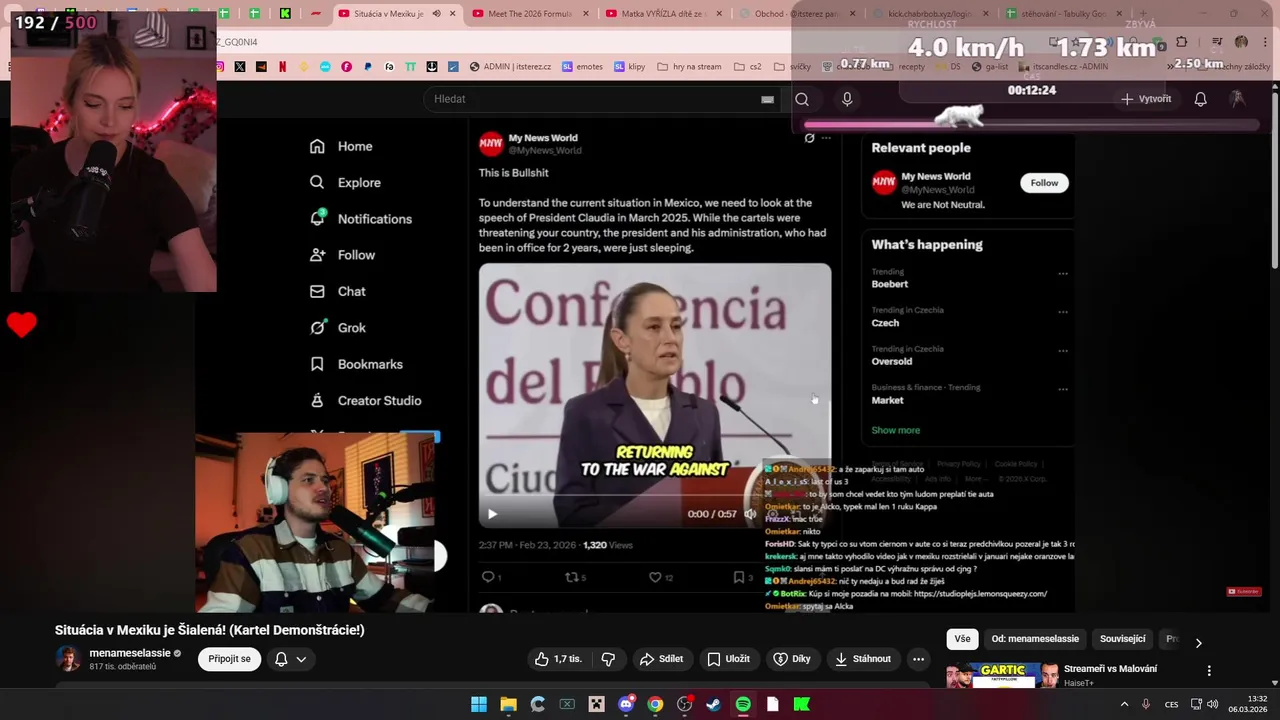
Task: Start voice search with the microphone icon
Action: click(847, 99)
